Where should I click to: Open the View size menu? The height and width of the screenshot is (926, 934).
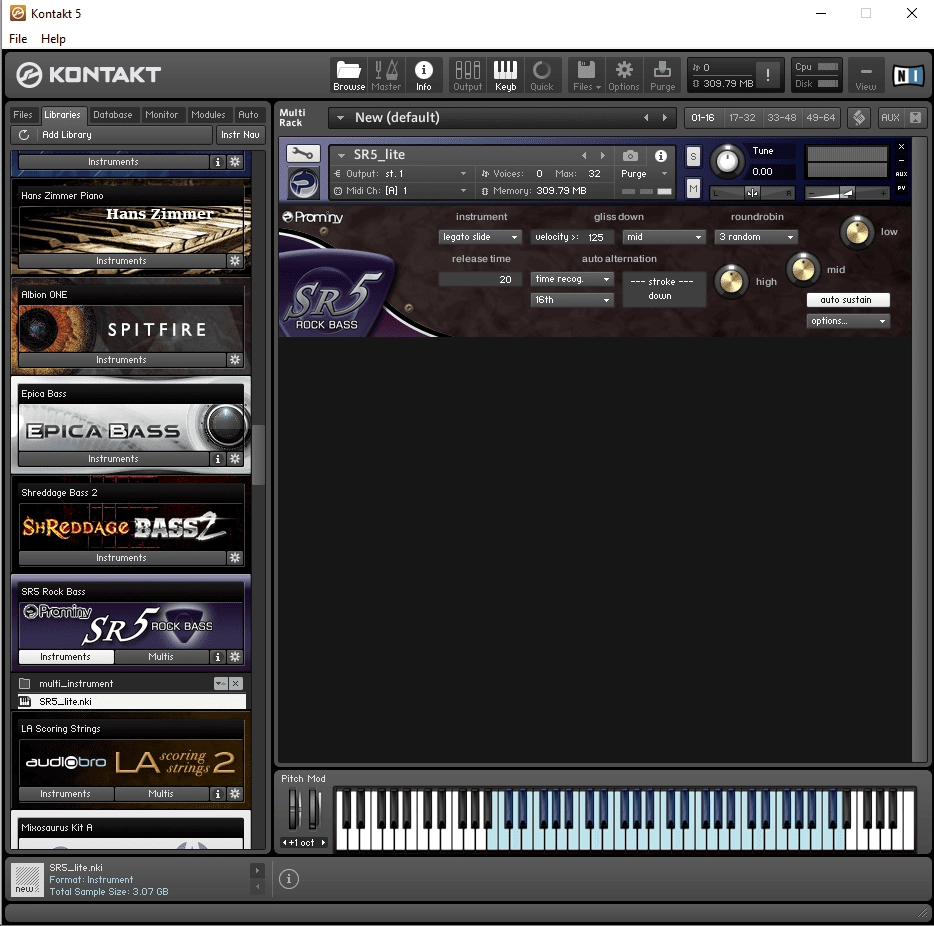coord(865,76)
